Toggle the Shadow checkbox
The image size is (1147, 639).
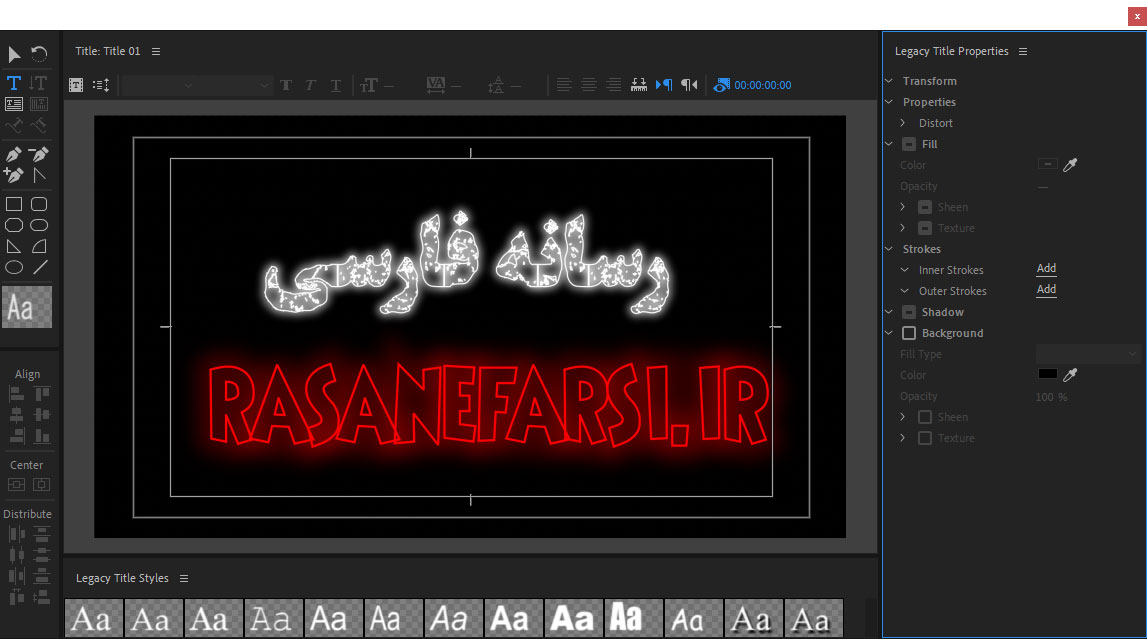tap(909, 312)
